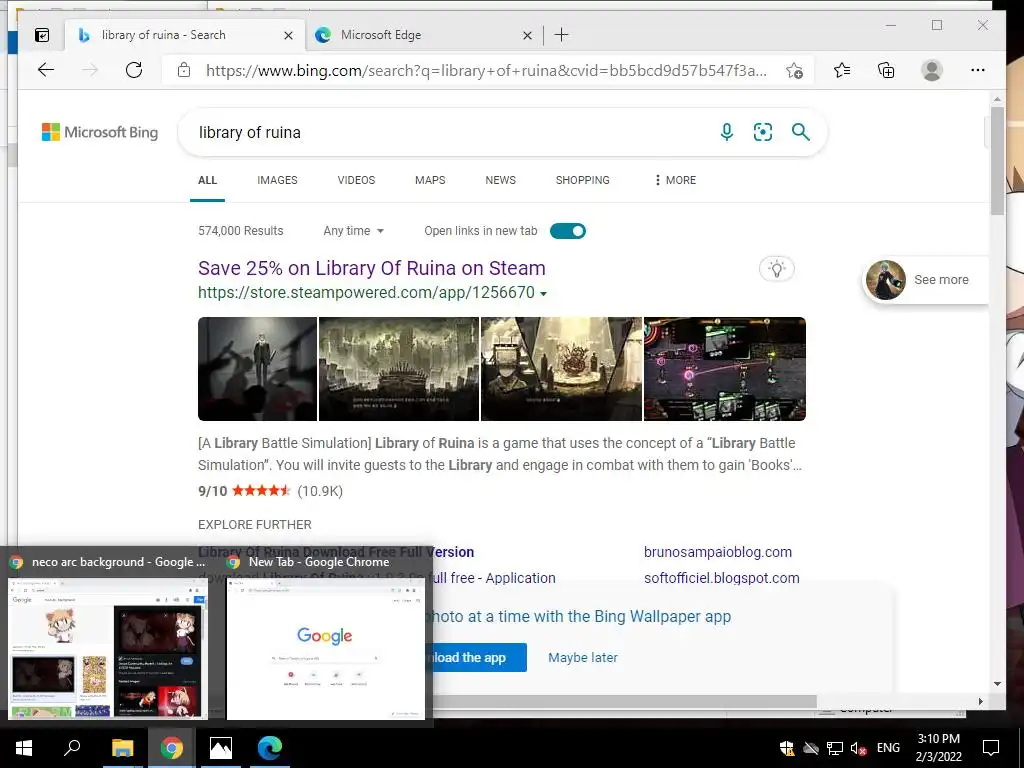Click the Bing visual search icon
Viewport: 1024px width, 768px height.
coord(763,132)
